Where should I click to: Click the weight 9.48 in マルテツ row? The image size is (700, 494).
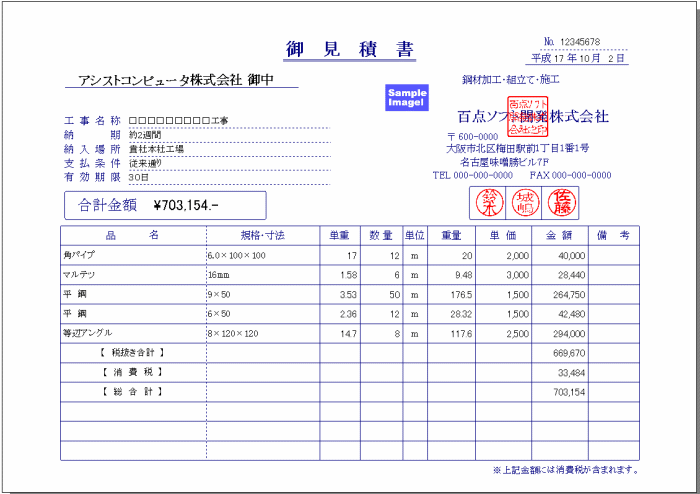click(x=463, y=275)
